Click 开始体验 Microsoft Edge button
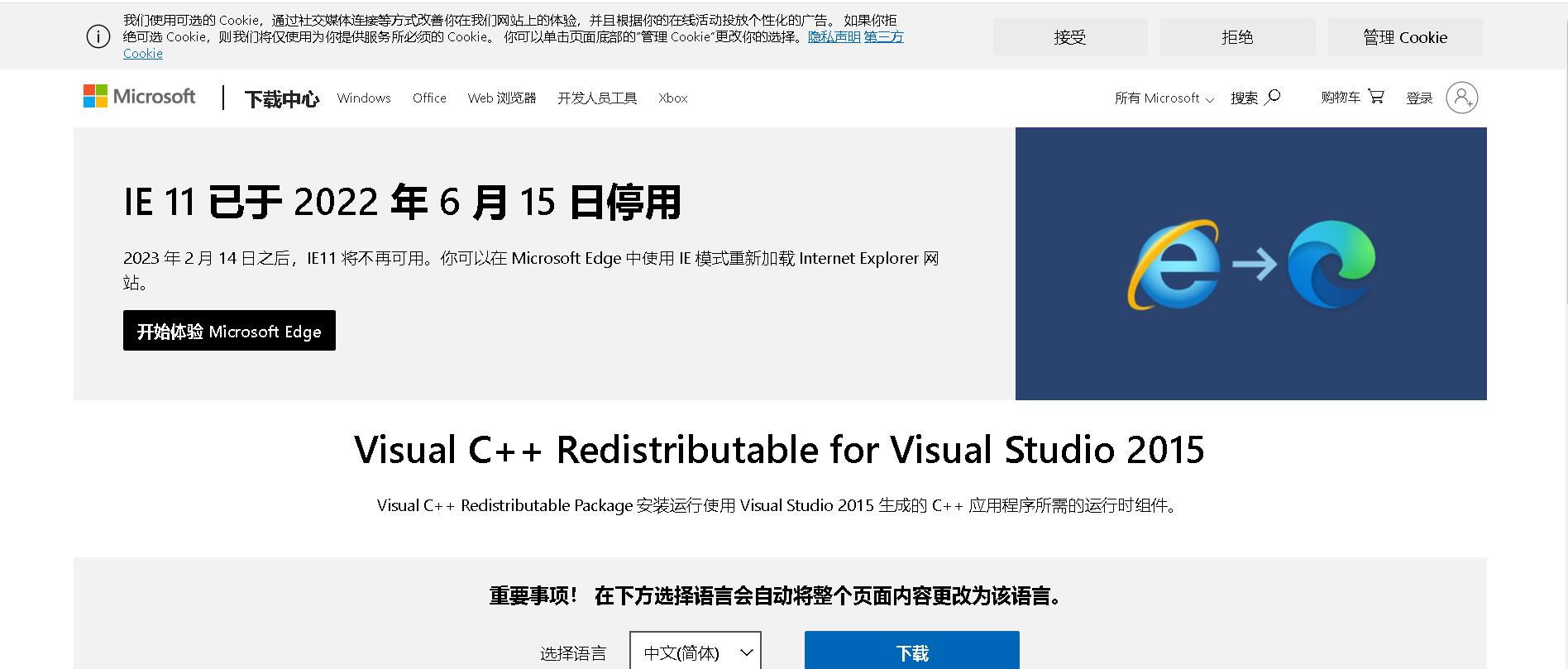1568x669 pixels. (229, 331)
